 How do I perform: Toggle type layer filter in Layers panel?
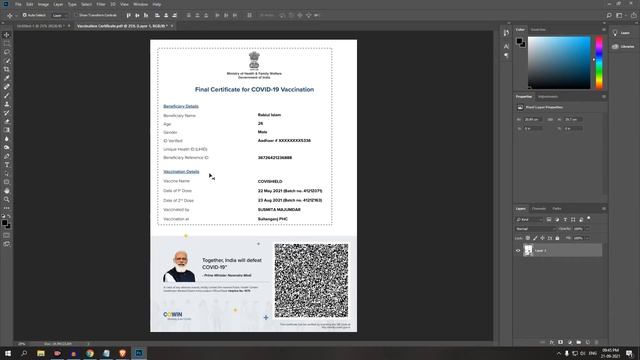click(565, 220)
